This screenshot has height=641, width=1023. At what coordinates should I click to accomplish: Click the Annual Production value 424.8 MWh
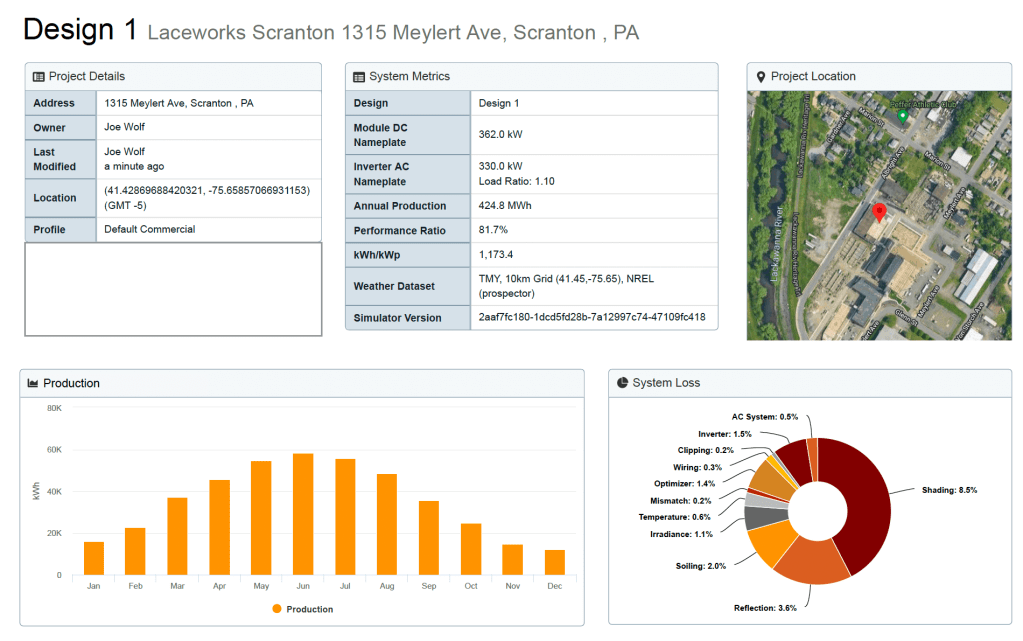(506, 206)
